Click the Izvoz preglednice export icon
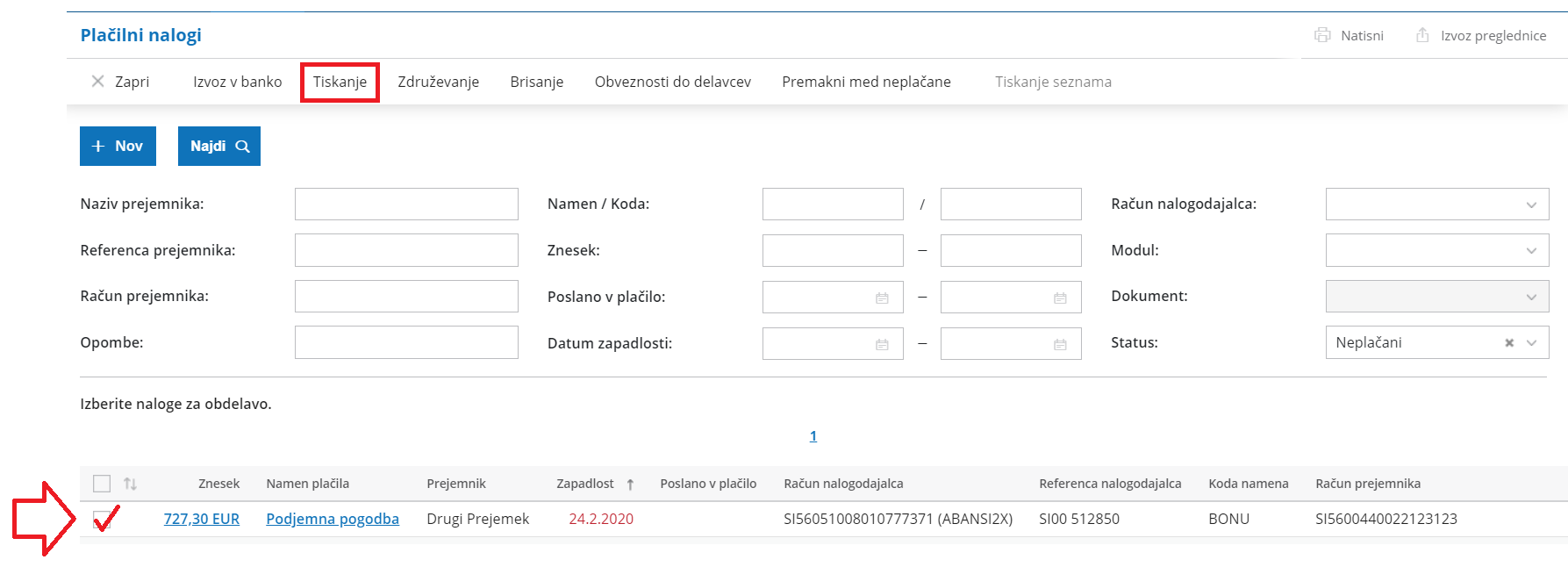Image resolution: width=1568 pixels, height=567 pixels. (1422, 35)
